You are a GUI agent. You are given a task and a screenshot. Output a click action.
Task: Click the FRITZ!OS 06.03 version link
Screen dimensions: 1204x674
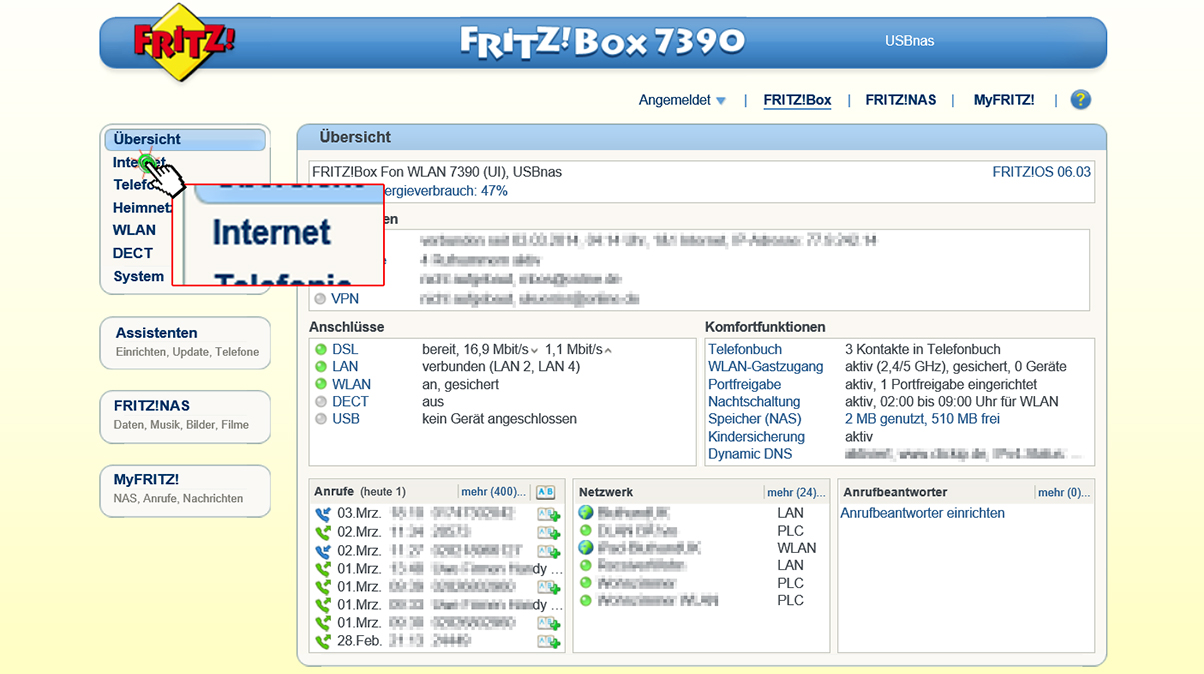[x=1041, y=172]
